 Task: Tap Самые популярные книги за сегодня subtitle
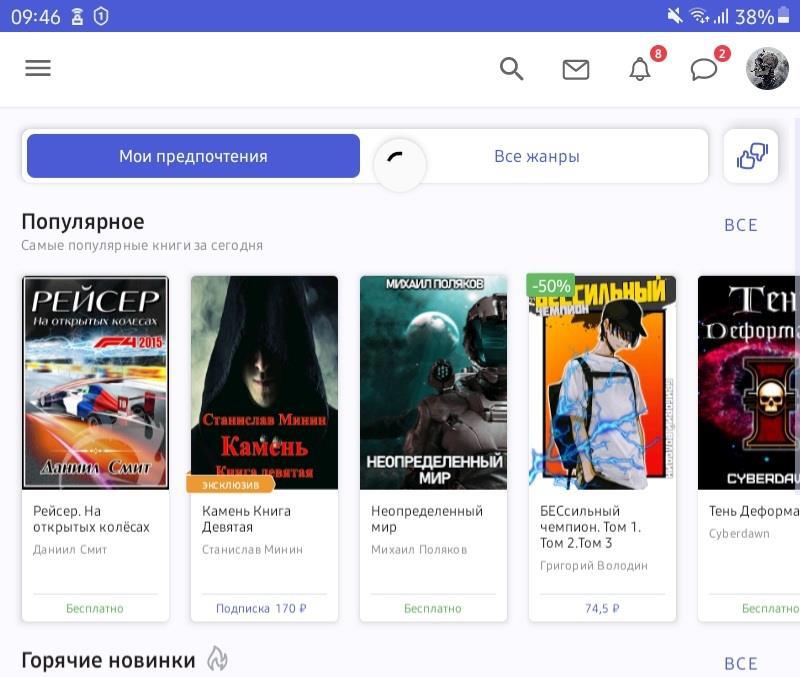pos(142,245)
